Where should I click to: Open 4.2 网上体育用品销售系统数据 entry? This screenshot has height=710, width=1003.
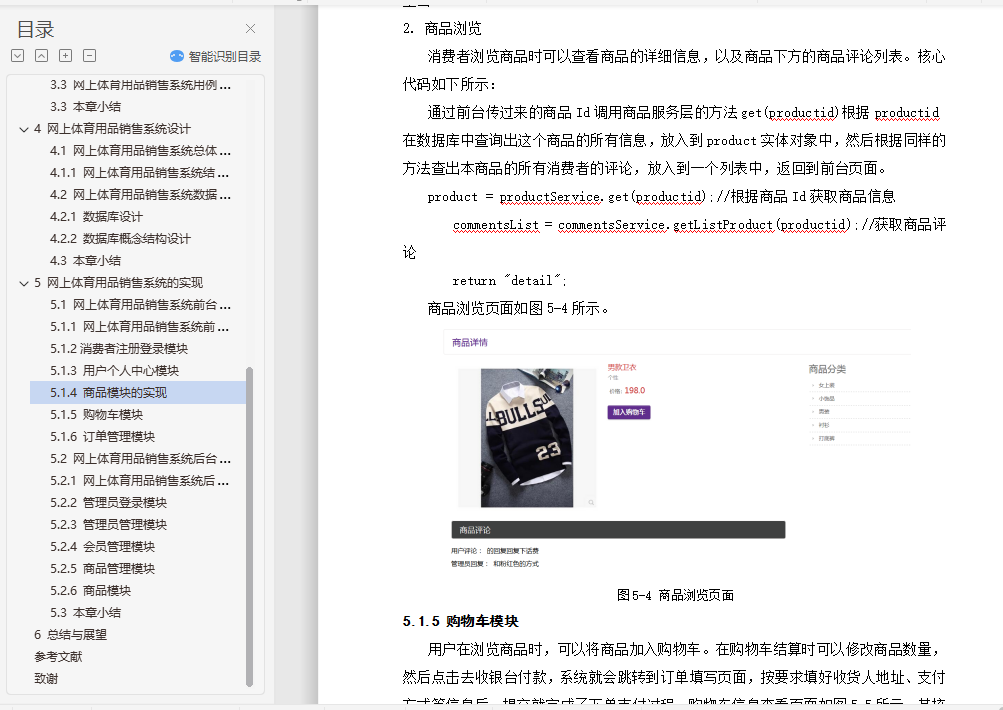140,194
